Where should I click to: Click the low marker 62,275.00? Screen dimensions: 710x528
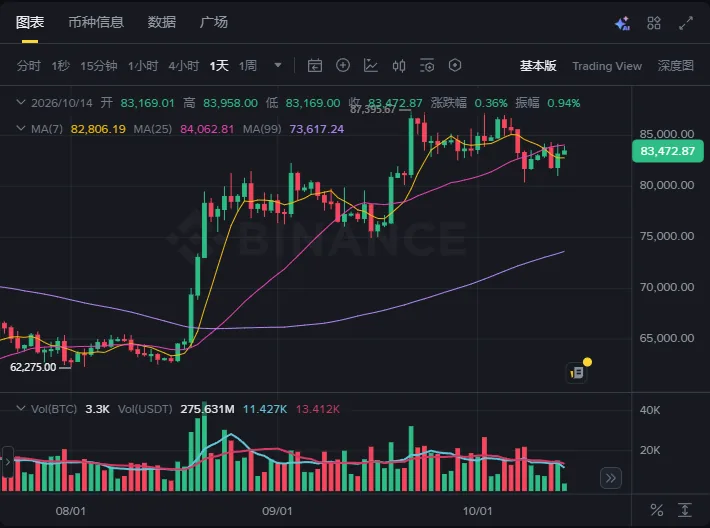pos(33,367)
